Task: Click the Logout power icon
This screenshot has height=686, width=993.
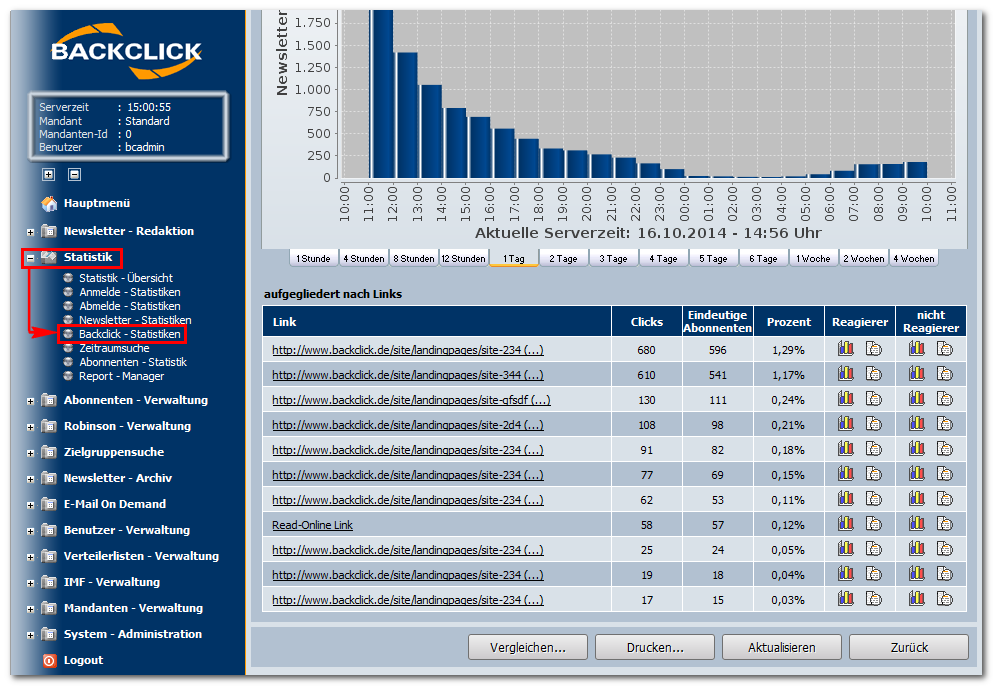Action: point(49,660)
